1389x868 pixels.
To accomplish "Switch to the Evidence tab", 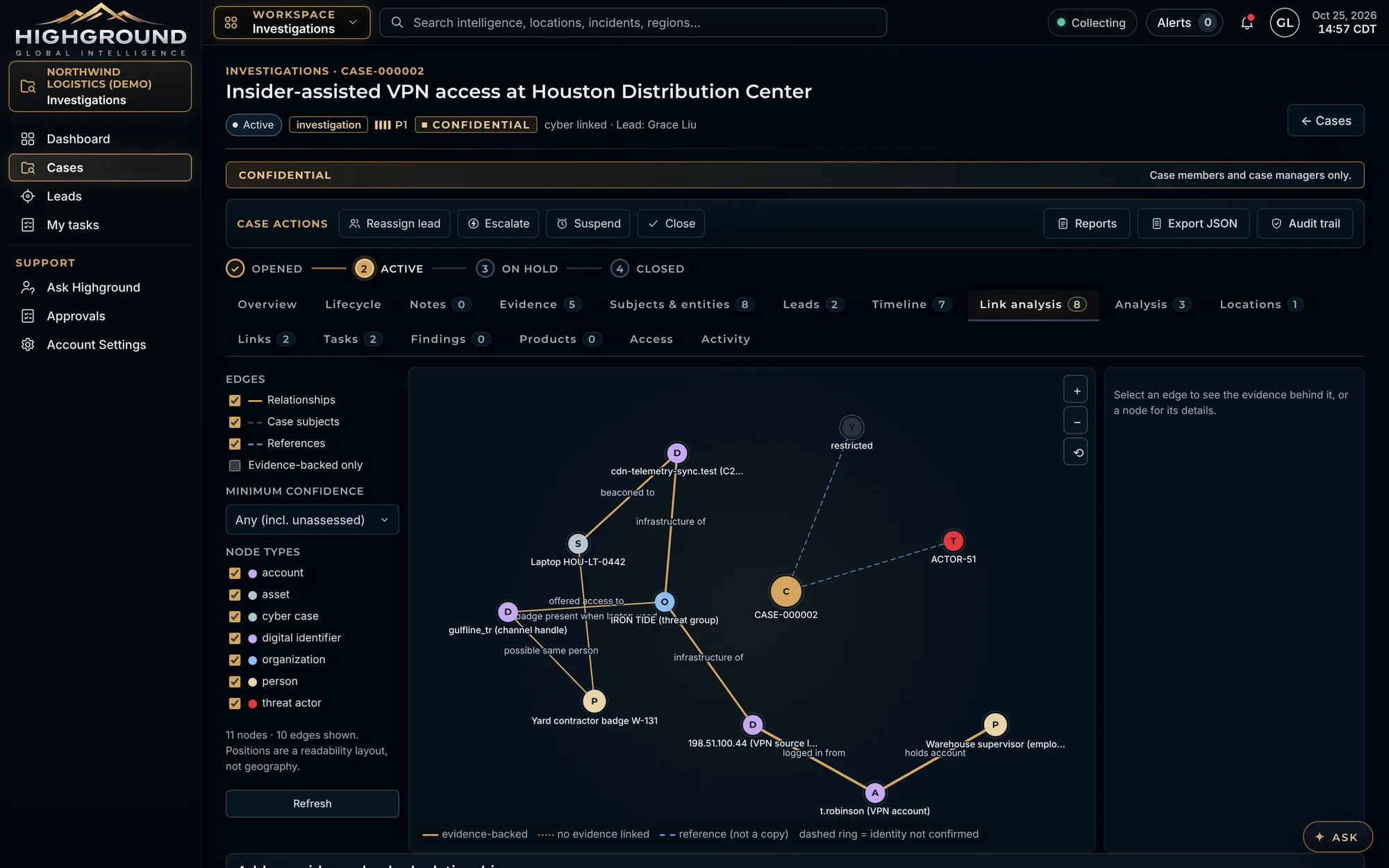I will click(x=540, y=304).
